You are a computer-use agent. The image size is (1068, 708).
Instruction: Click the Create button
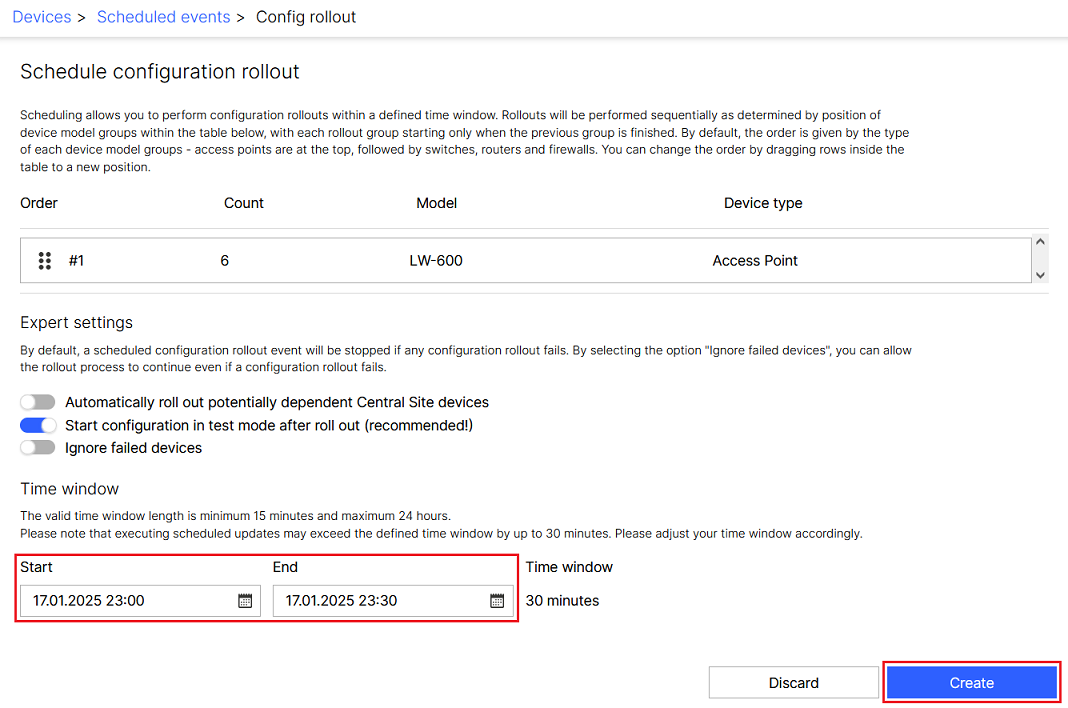coord(971,683)
